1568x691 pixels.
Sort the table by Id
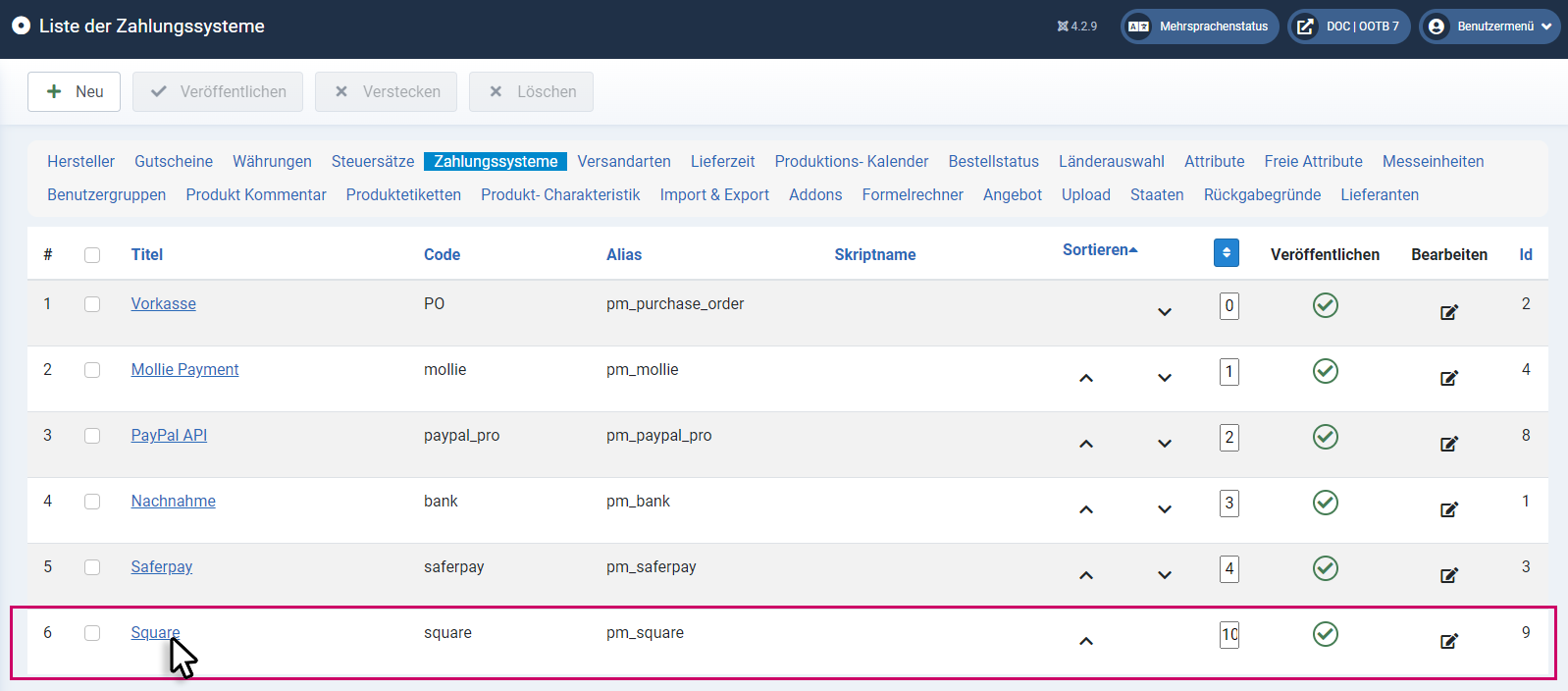(1526, 254)
